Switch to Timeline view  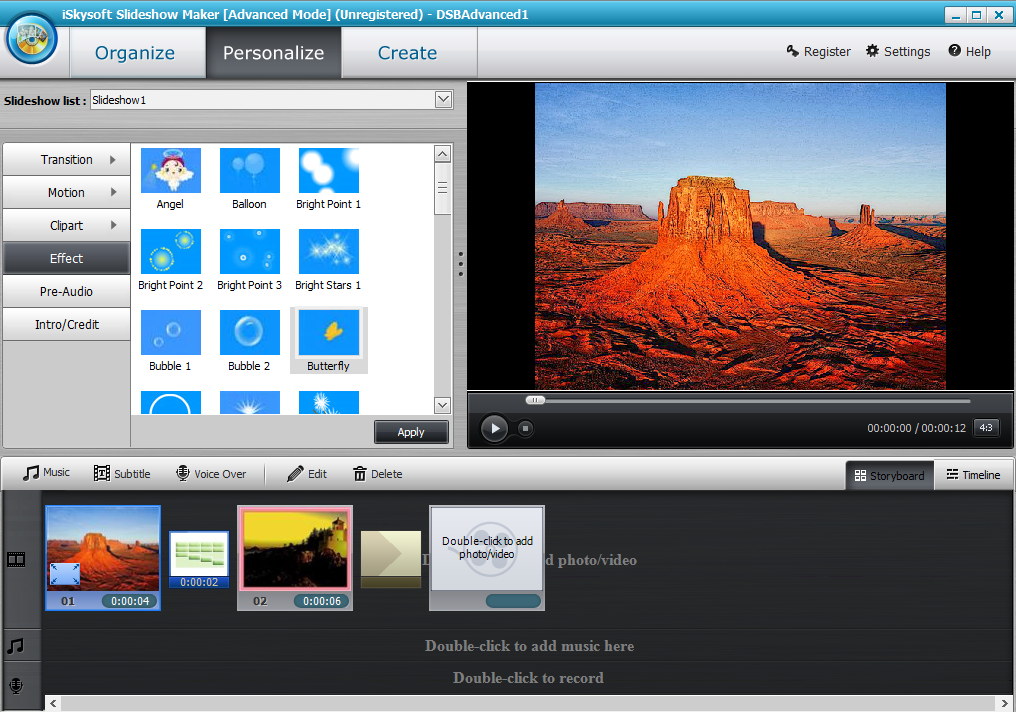972,474
